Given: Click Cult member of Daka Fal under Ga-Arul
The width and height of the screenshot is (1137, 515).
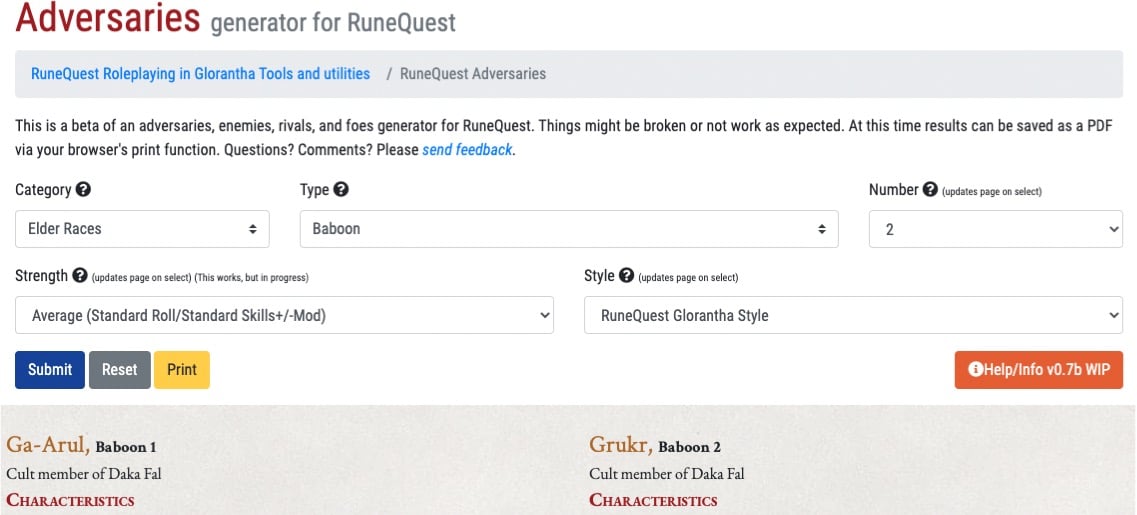Looking at the screenshot, I should (x=83, y=474).
